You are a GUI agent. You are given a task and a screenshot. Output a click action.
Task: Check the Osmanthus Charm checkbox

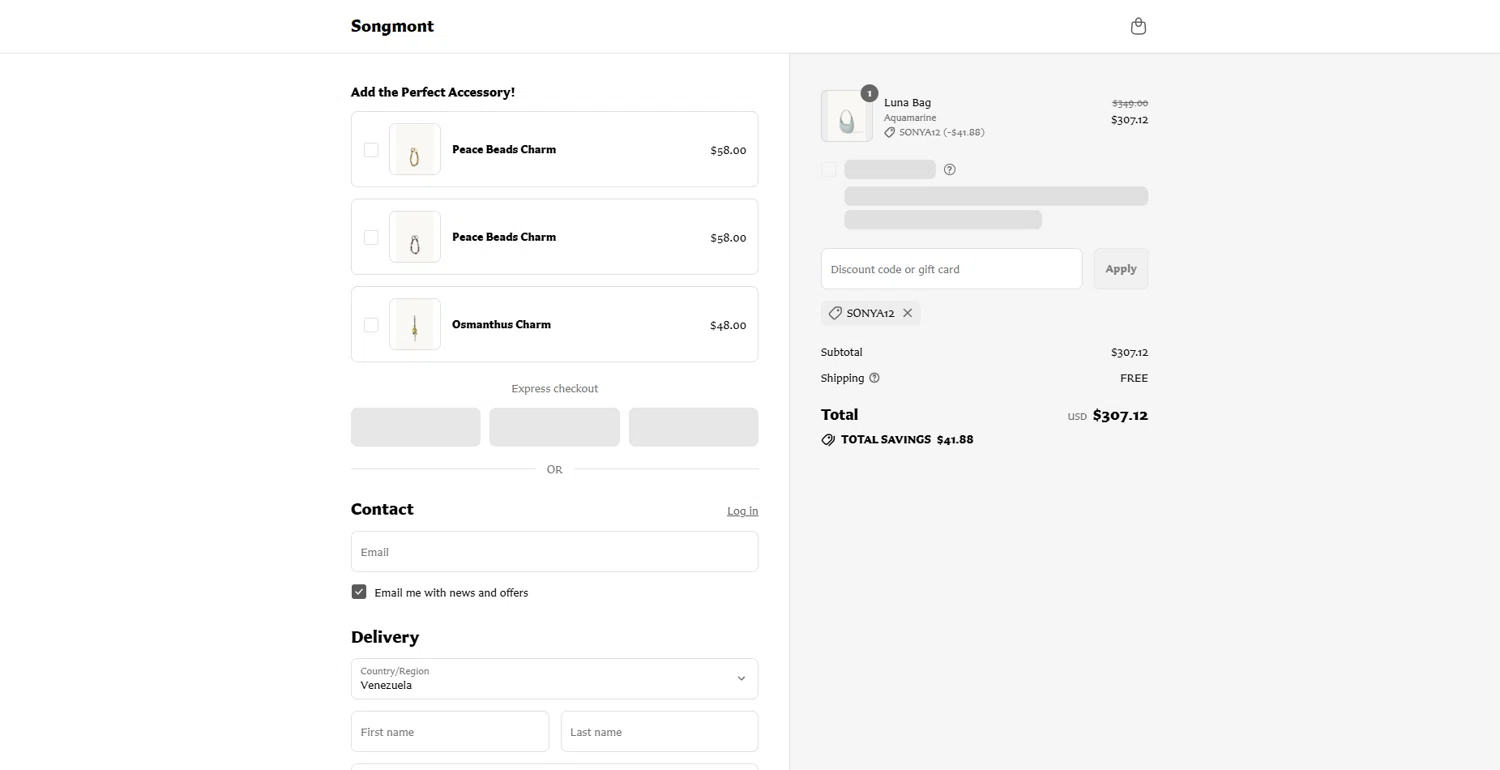(x=371, y=325)
